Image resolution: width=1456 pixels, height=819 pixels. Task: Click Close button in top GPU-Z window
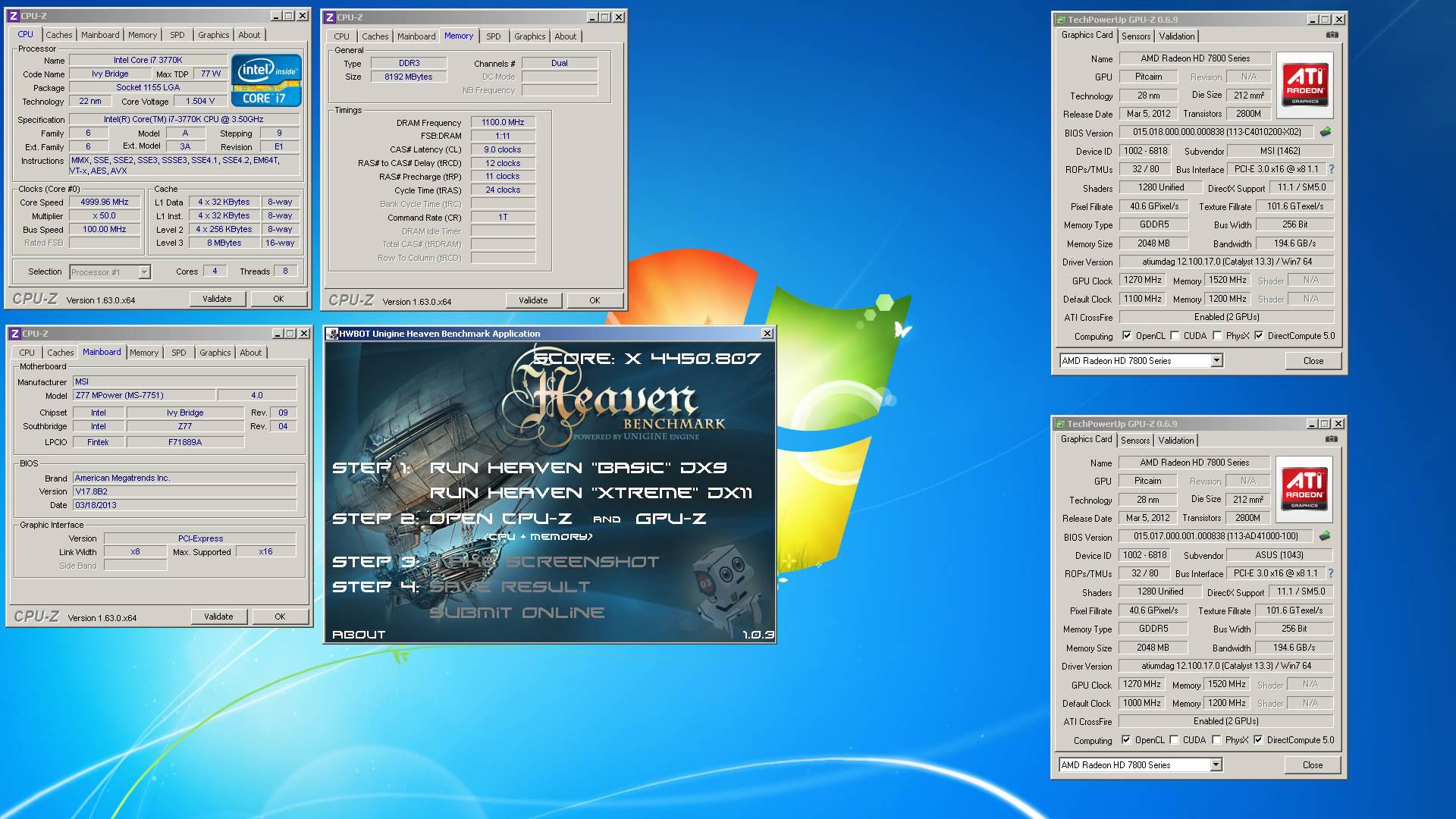click(x=1313, y=361)
